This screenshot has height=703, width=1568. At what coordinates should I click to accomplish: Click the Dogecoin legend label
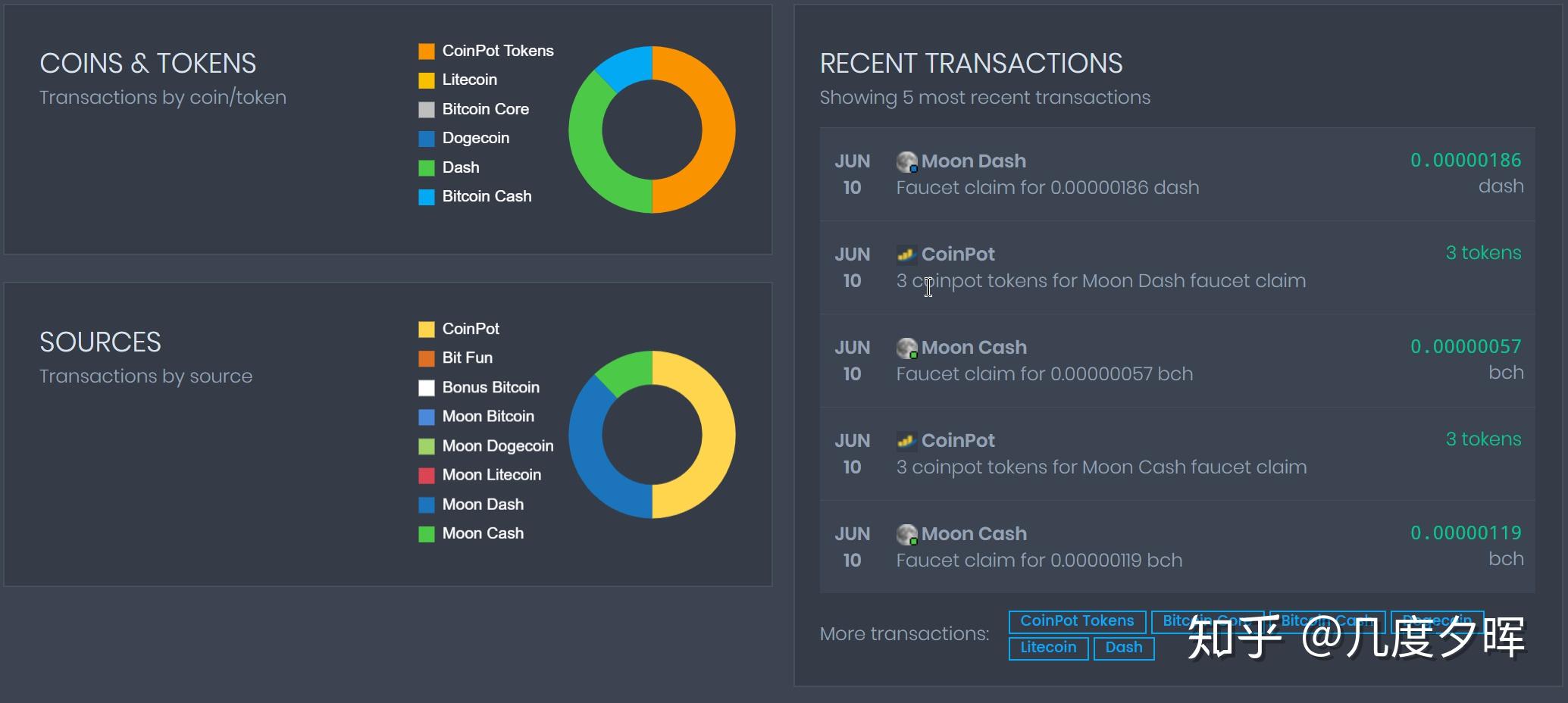pos(476,139)
